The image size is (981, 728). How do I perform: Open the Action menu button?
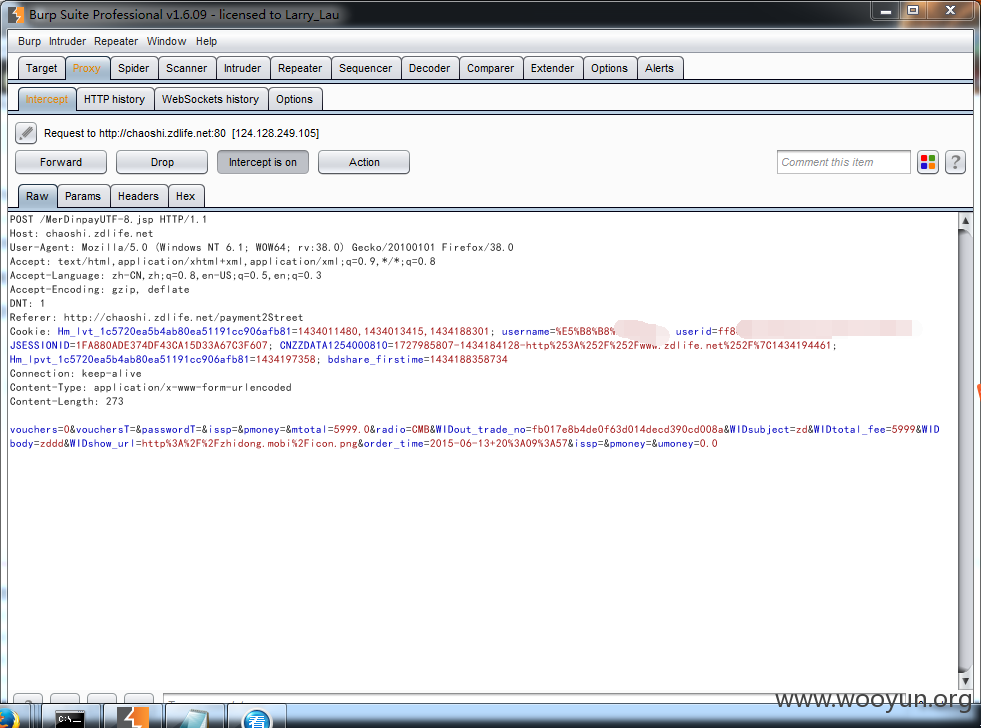(364, 162)
